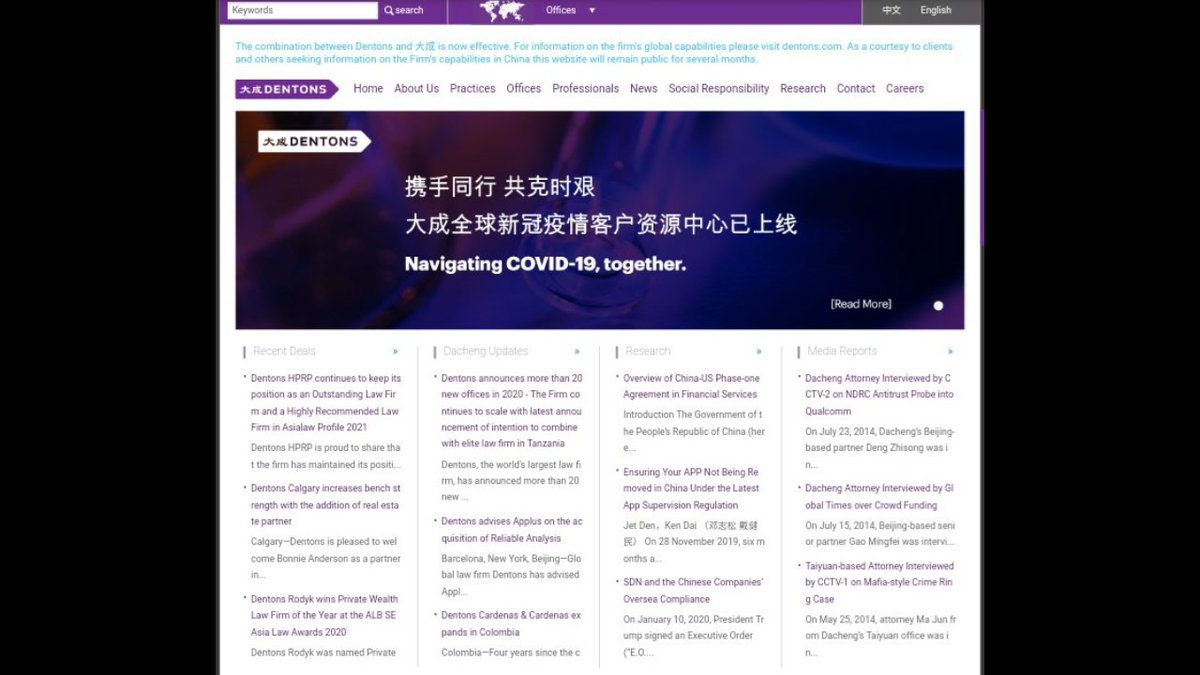Click excerpt 'Dentons HPRP is proud to share'
This screenshot has height=675, width=1200.
coord(326,456)
